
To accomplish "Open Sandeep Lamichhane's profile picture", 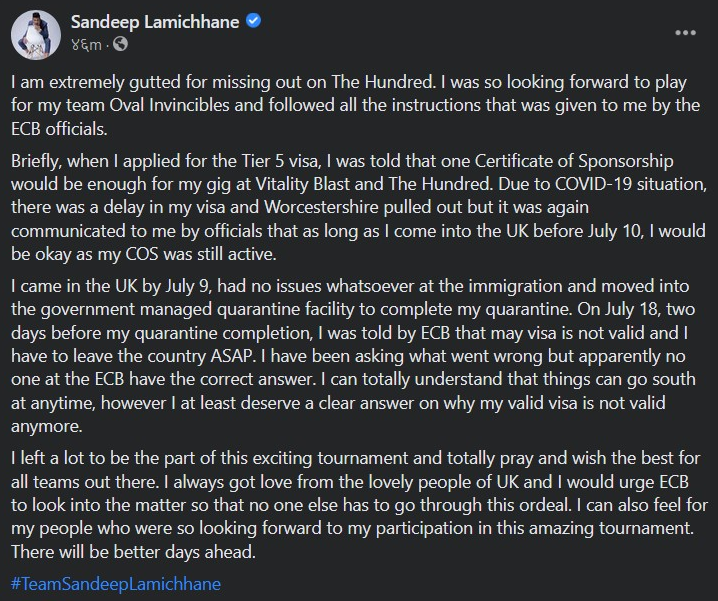I will (x=36, y=33).
